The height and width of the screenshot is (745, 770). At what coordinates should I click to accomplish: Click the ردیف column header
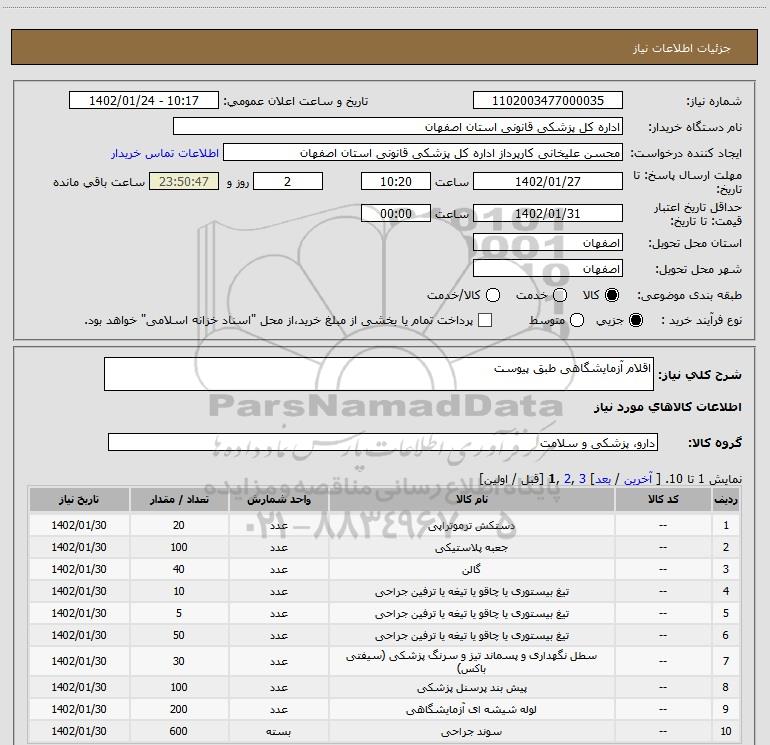[x=726, y=499]
